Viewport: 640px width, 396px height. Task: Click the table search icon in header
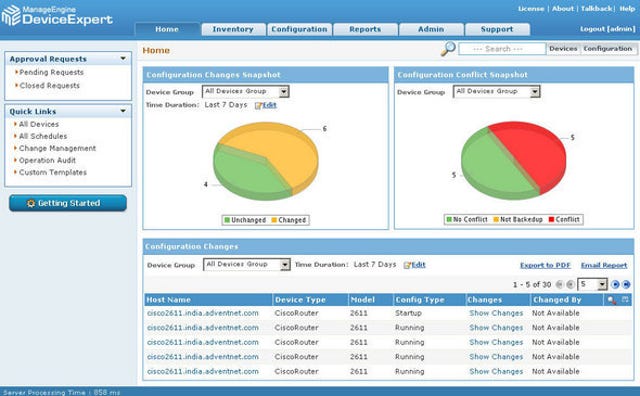(x=611, y=300)
